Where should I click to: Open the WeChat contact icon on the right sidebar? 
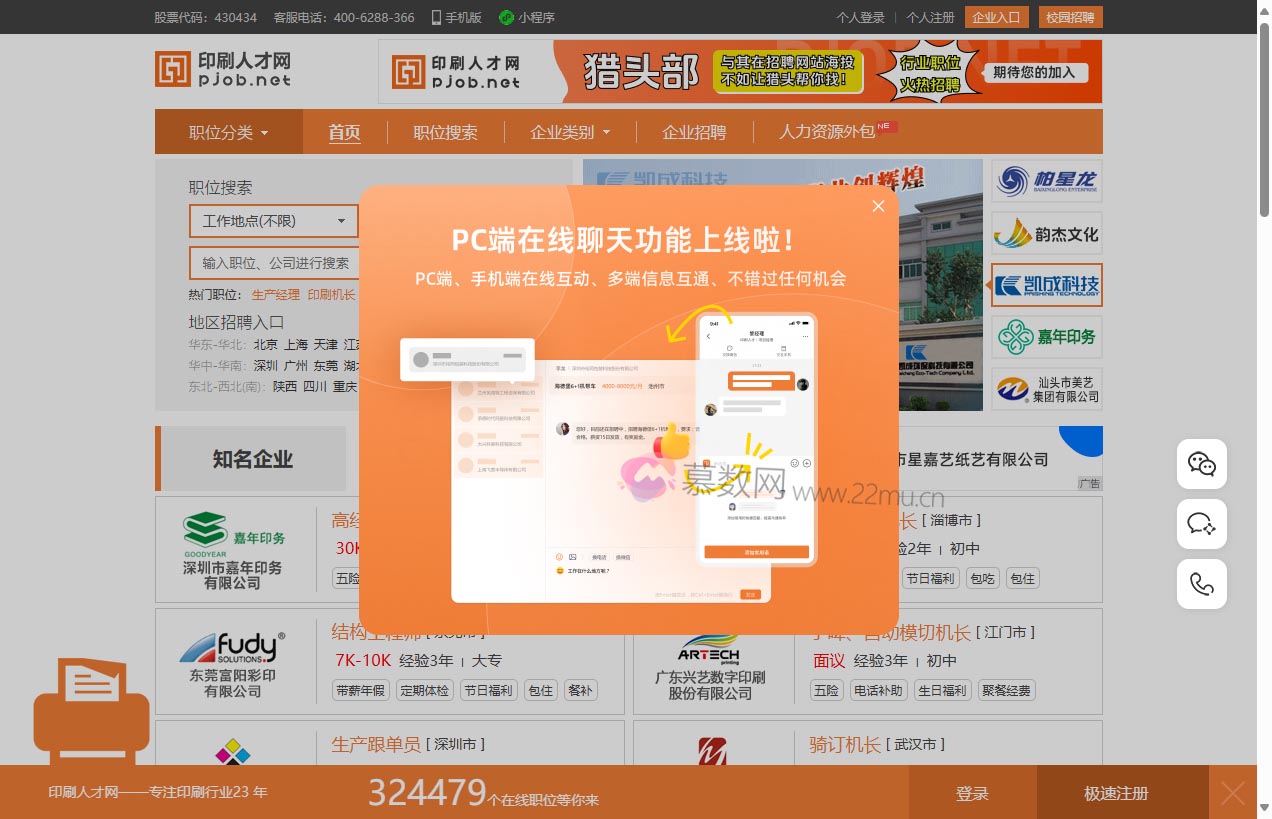[x=1201, y=464]
